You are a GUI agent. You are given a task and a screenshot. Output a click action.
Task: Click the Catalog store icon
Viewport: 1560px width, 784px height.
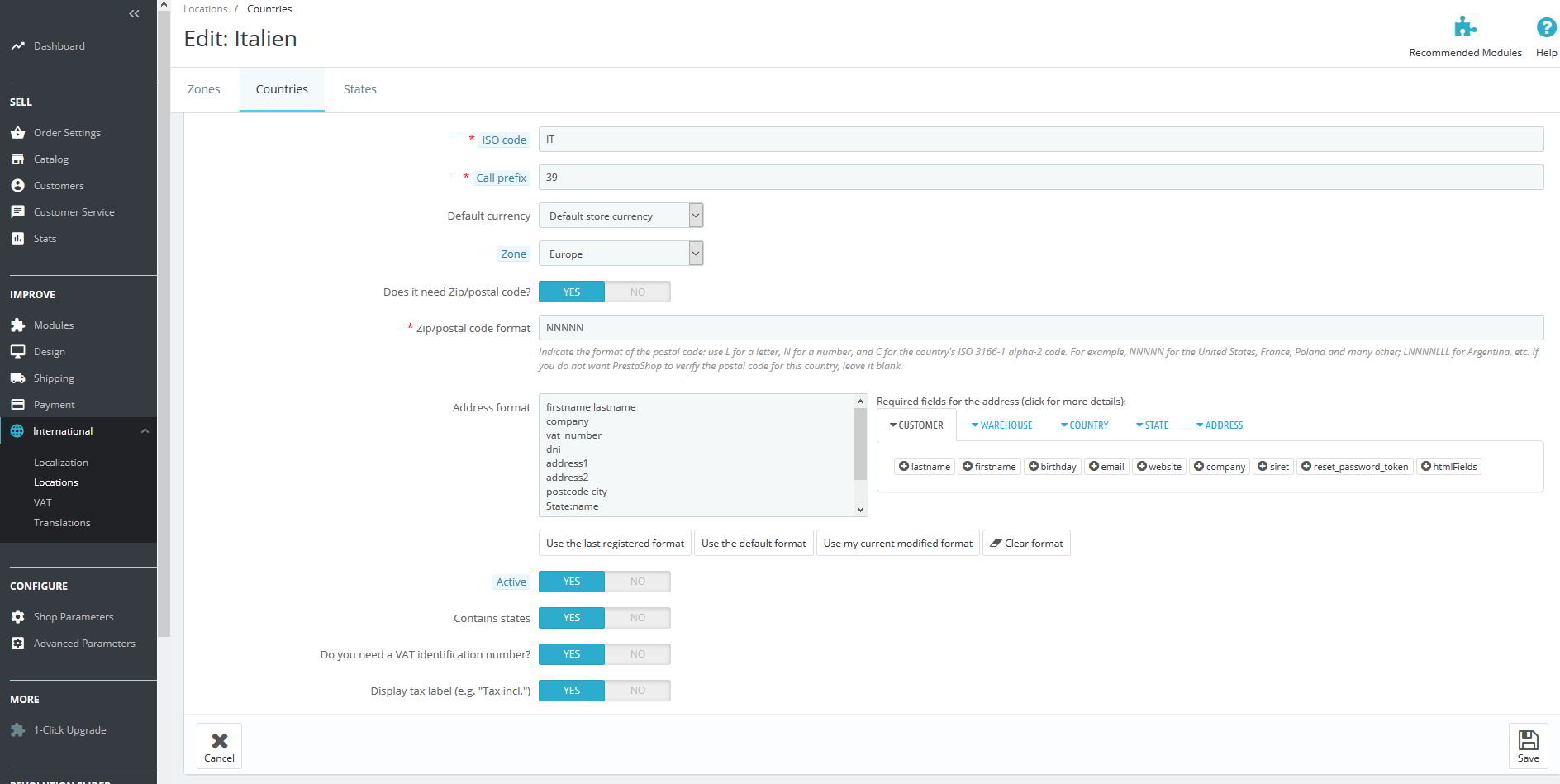17,159
